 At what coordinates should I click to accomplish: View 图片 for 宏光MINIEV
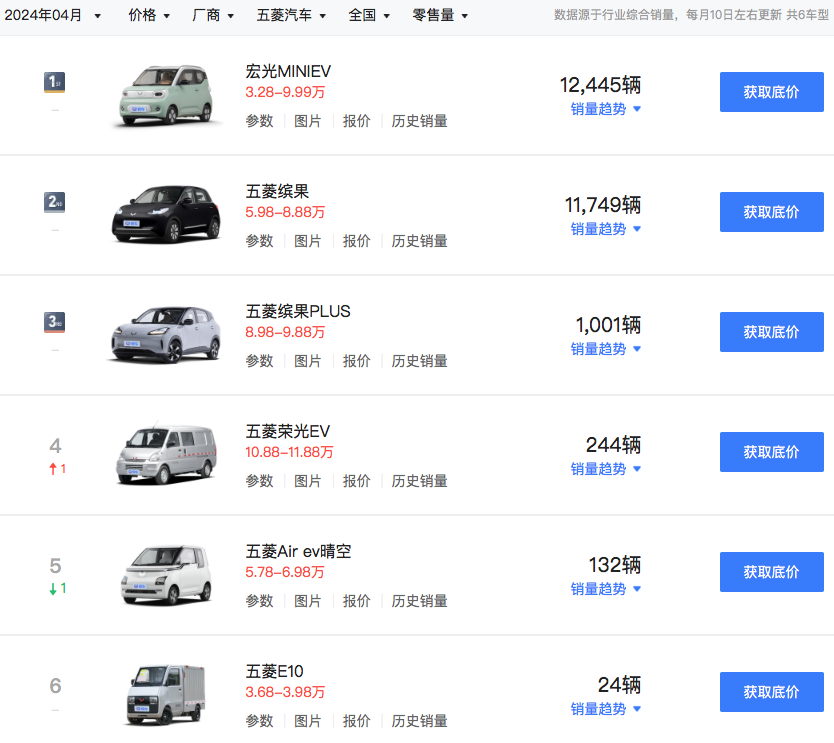308,121
